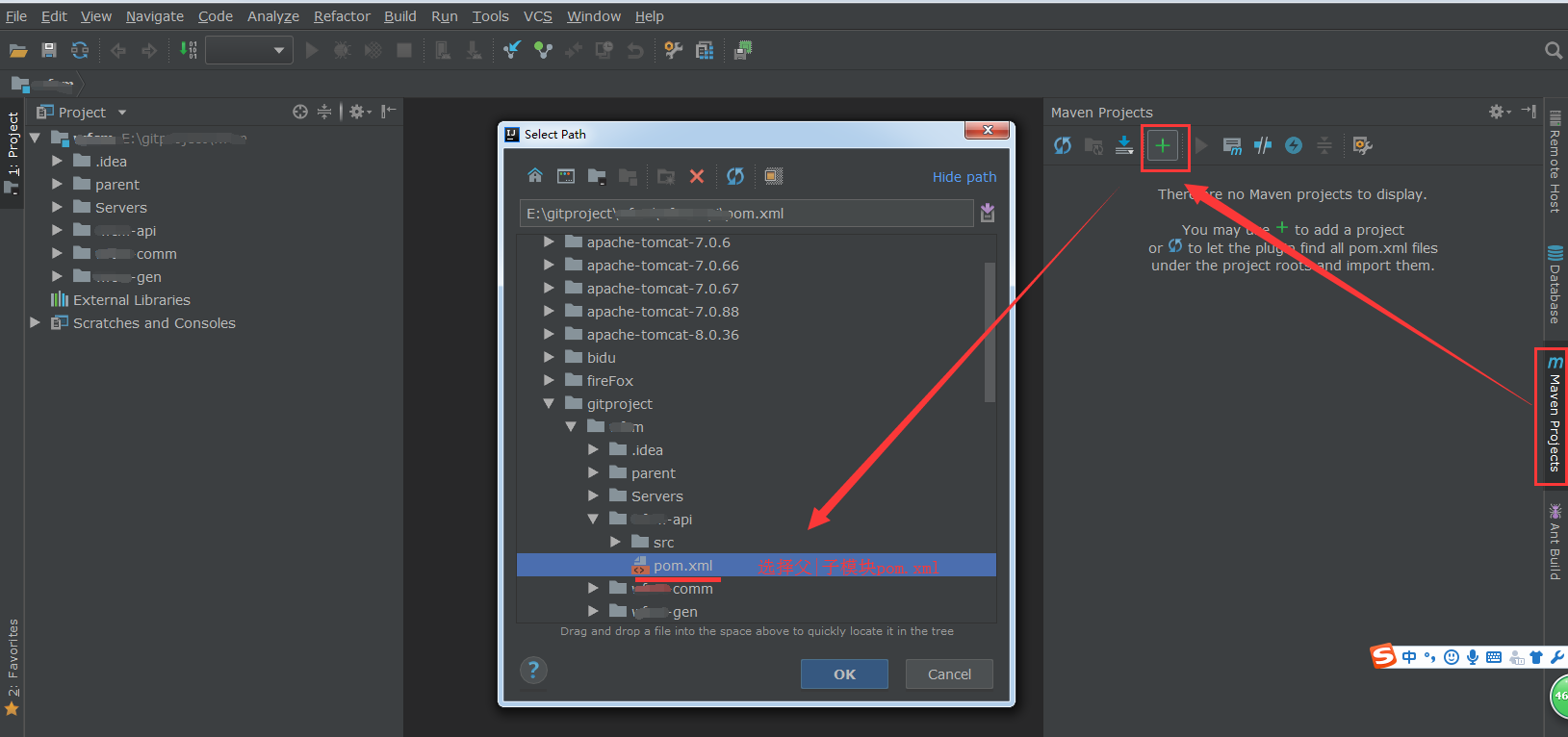Open the File menu
The height and width of the screenshot is (737, 1568).
[16, 16]
